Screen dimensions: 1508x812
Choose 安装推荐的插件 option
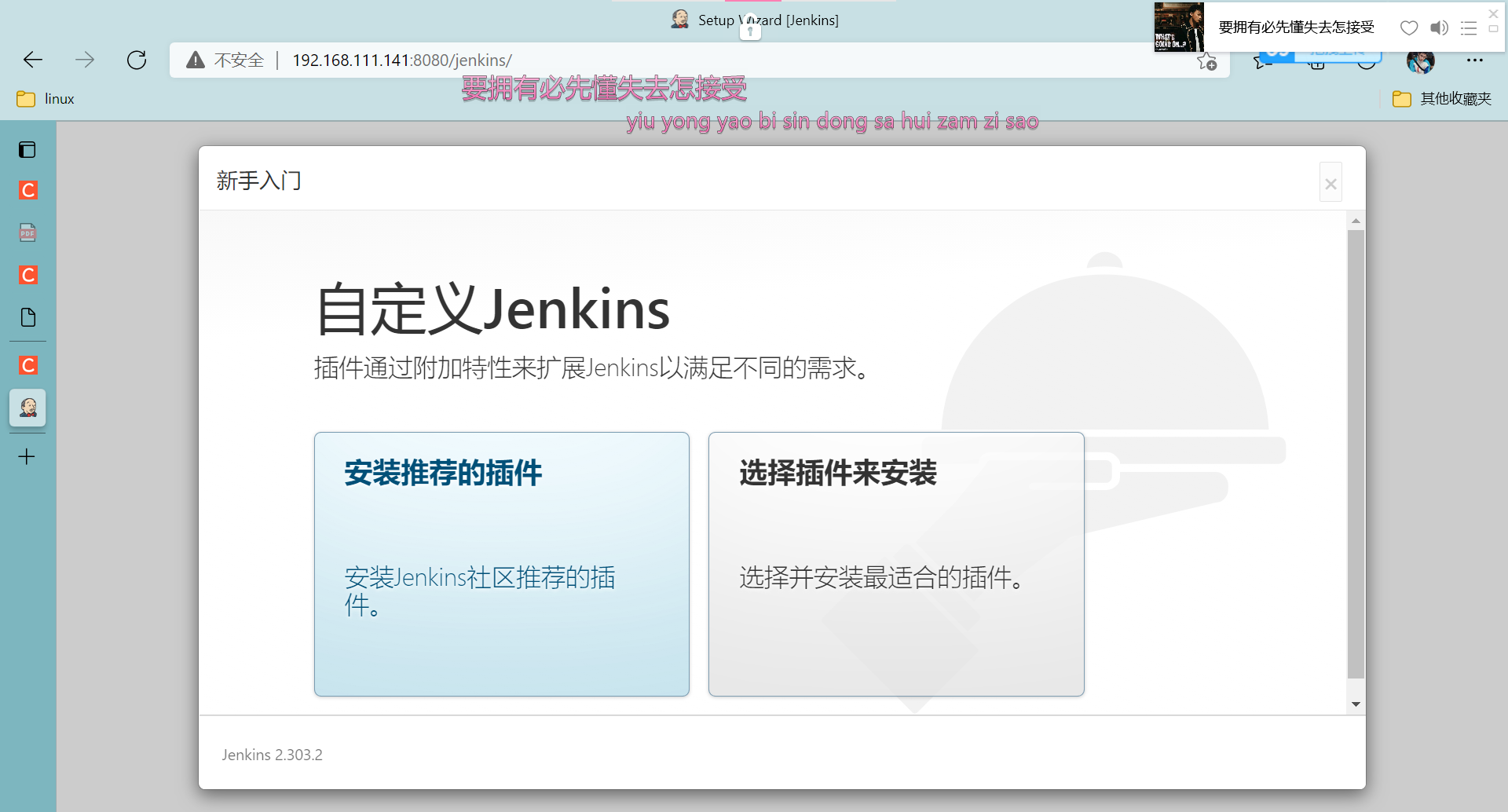502,564
